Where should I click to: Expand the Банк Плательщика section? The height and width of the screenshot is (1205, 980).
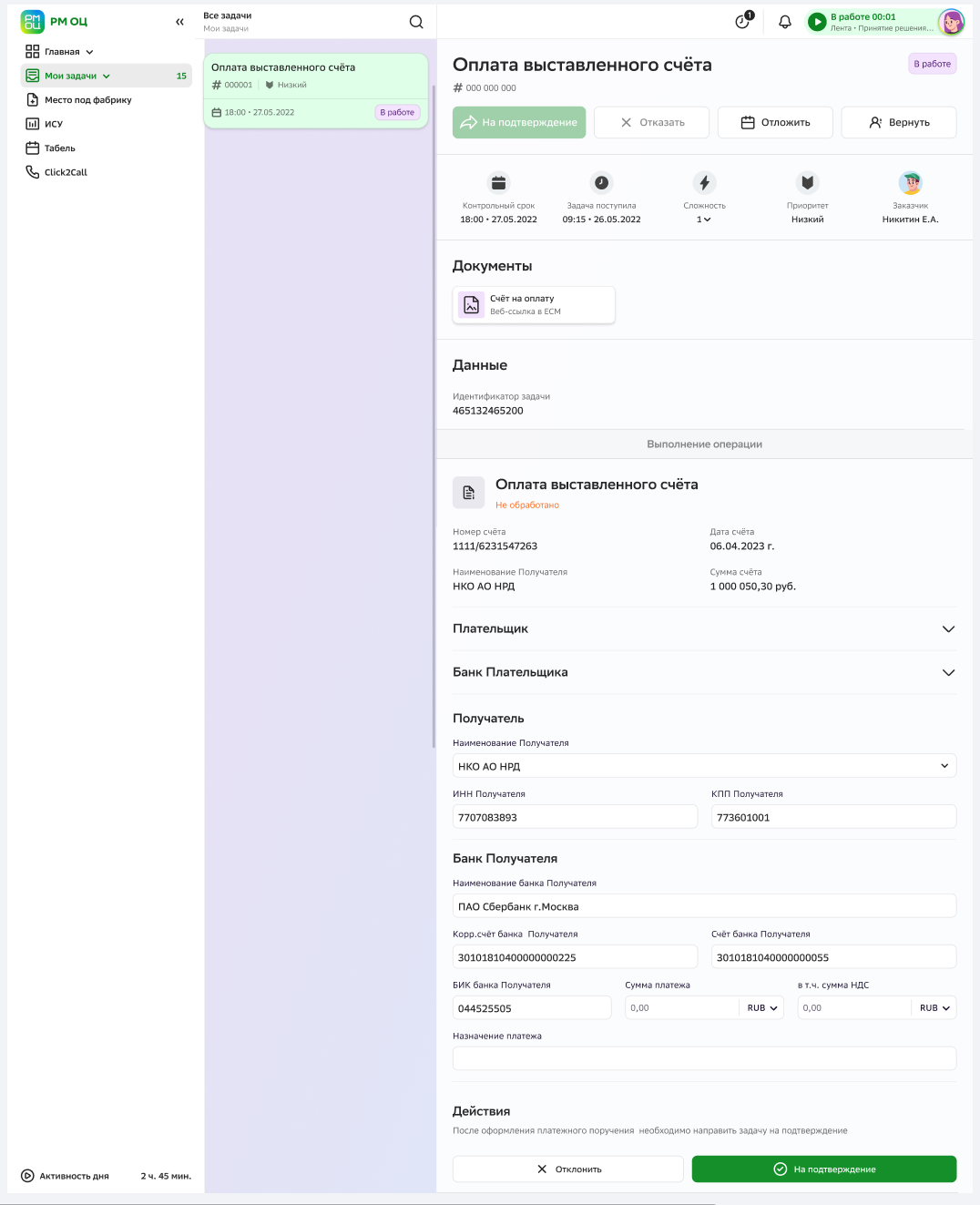pos(948,673)
